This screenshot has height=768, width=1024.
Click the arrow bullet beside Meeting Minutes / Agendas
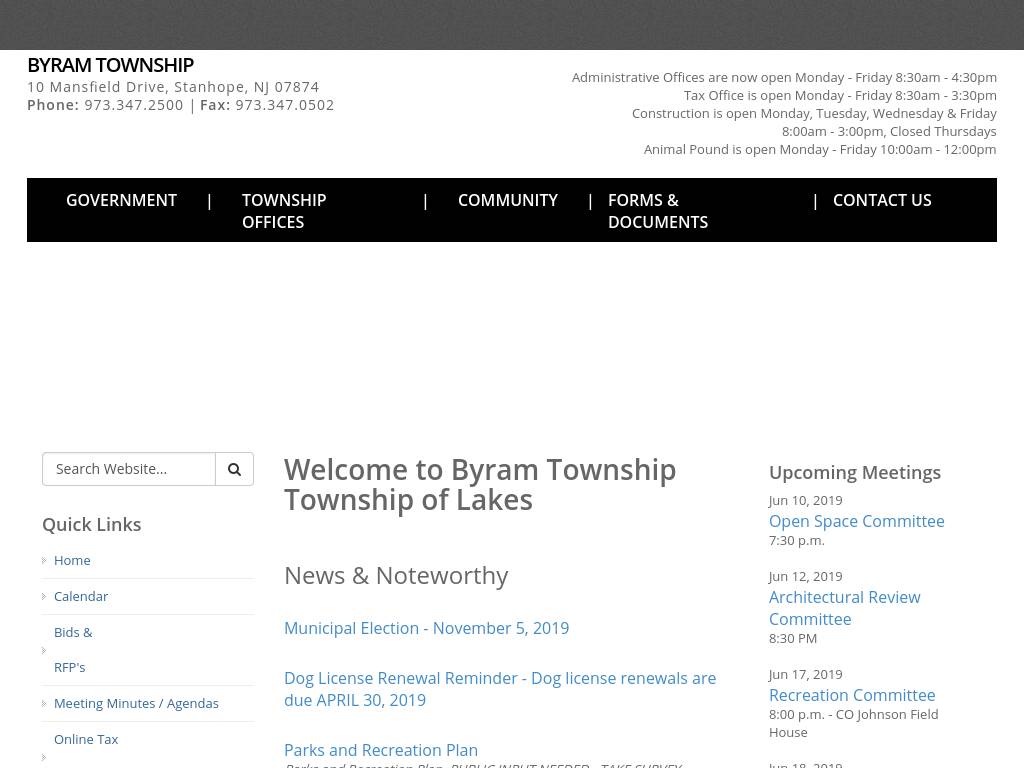pyautogui.click(x=44, y=703)
